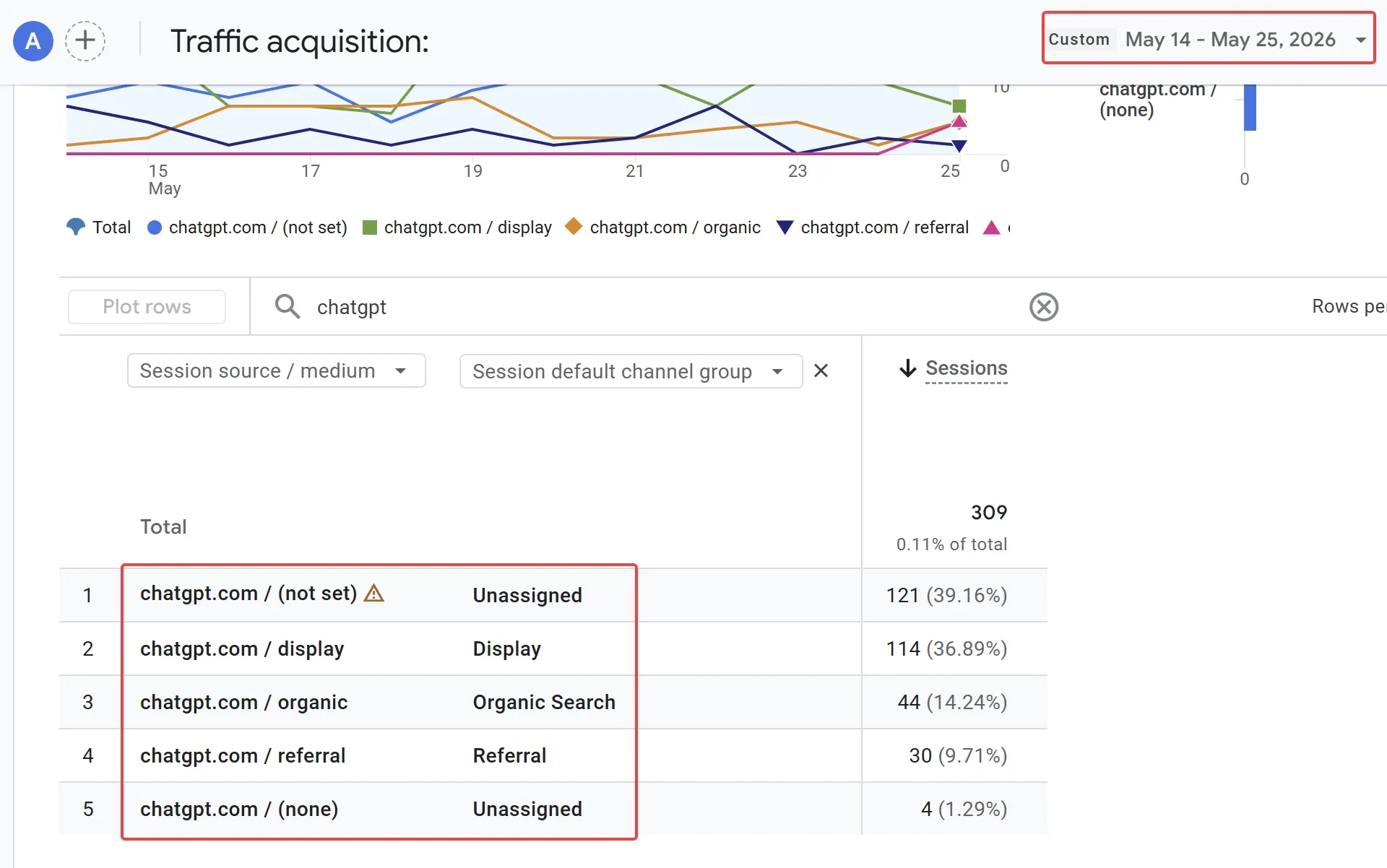Click the green square chart endpoint marker
Image resolution: width=1387 pixels, height=868 pixels.
(x=959, y=106)
